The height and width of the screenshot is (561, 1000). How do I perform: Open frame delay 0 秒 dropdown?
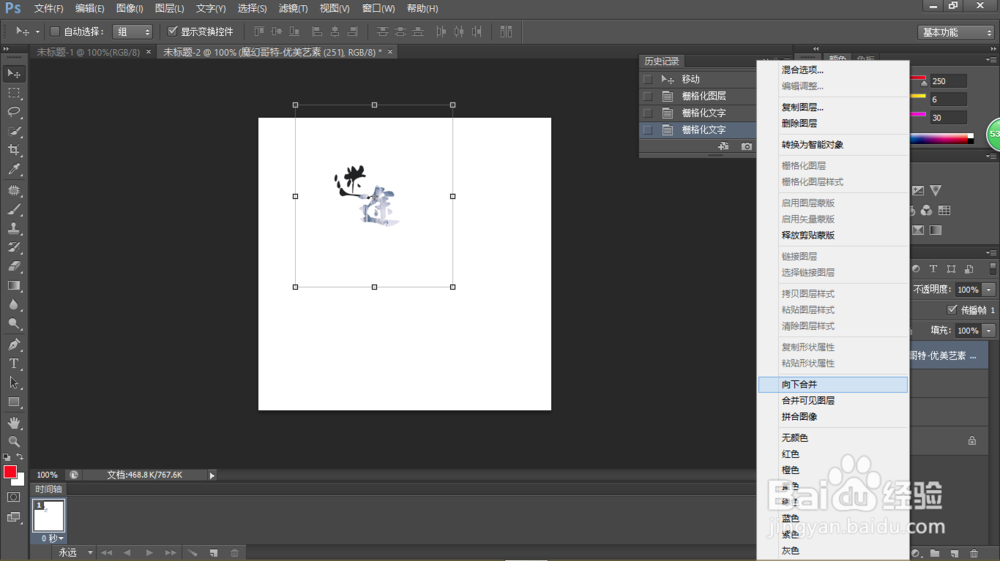tap(52, 539)
